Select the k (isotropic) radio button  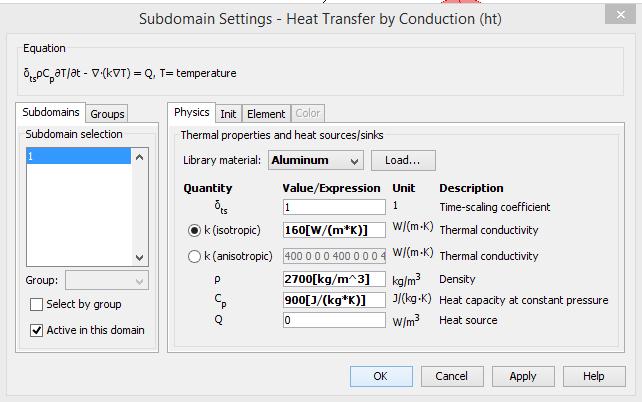tap(194, 230)
